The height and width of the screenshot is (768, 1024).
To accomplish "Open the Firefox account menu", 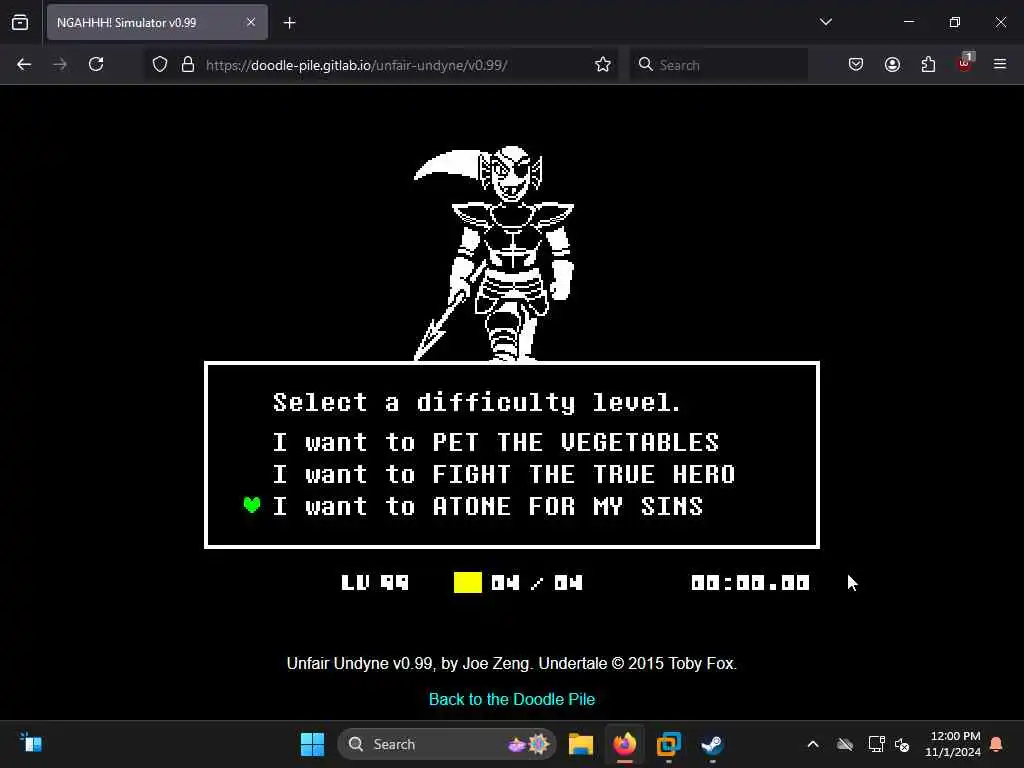I will tap(892, 64).
